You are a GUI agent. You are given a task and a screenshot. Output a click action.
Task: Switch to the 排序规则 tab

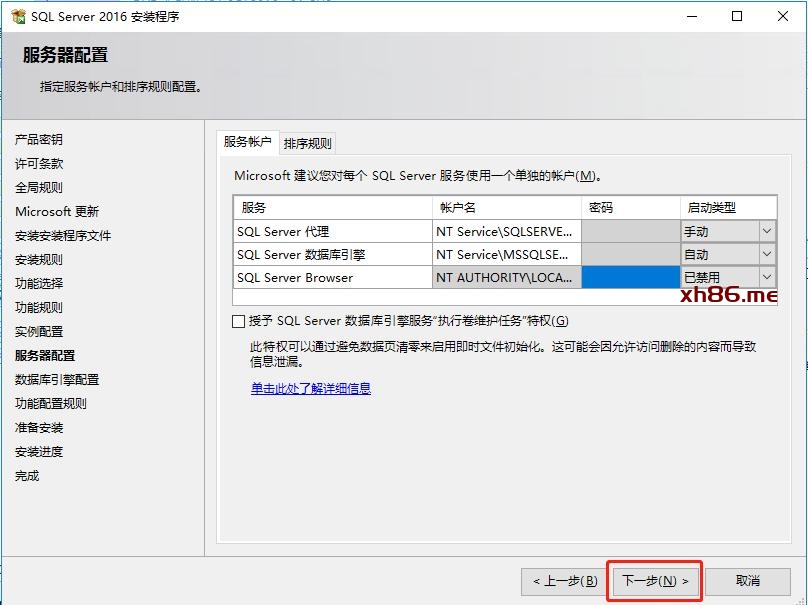coord(307,143)
